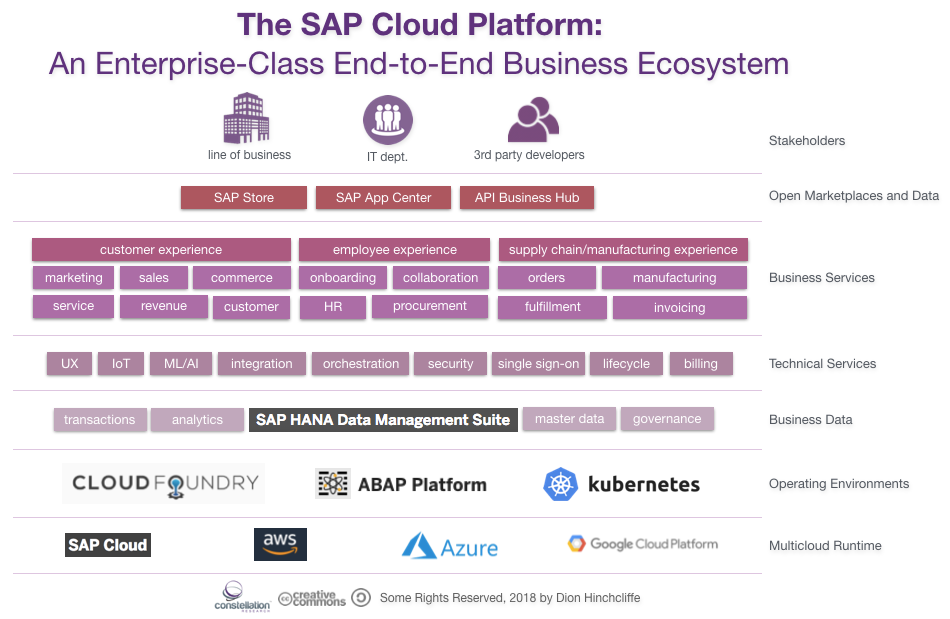Viewport: 950px width, 619px height.
Task: Select the integration technical service
Action: 262,363
